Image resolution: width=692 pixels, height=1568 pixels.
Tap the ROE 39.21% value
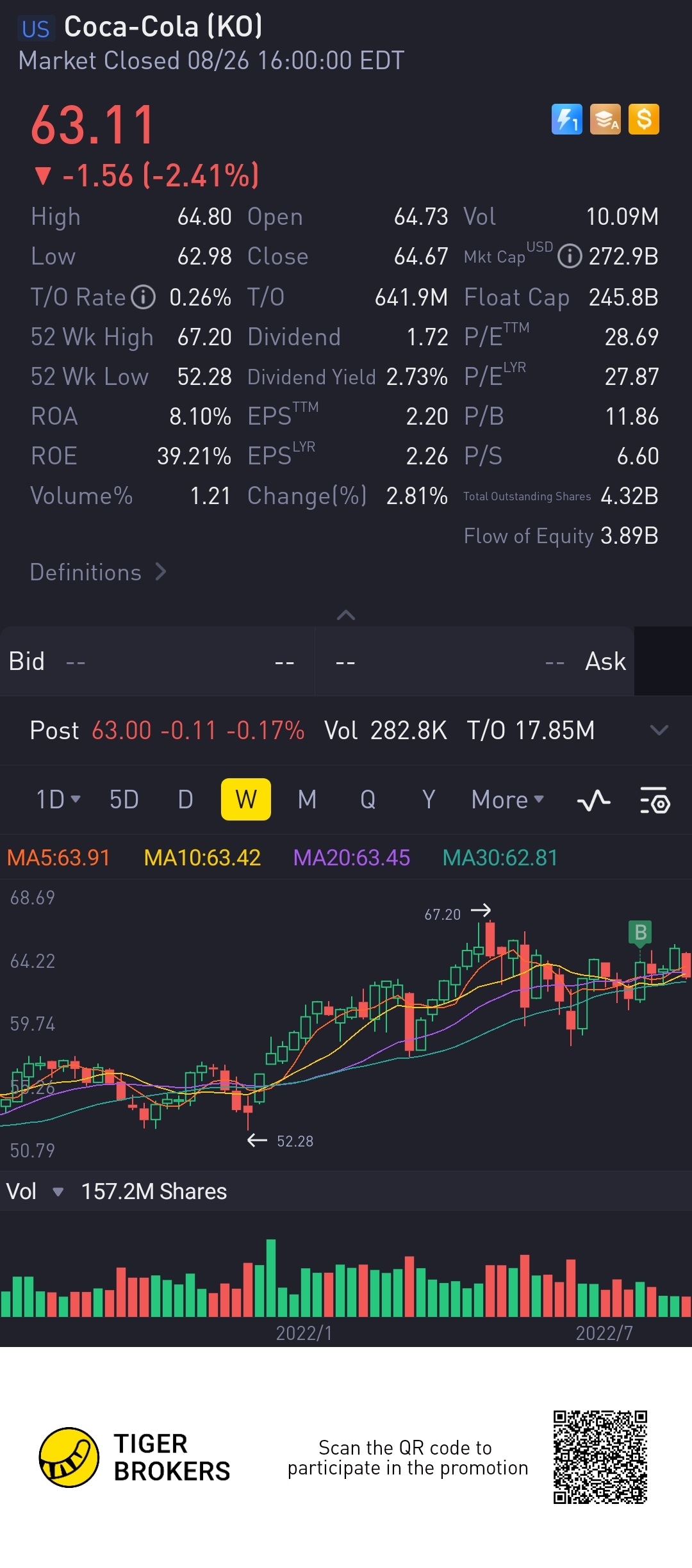click(194, 456)
